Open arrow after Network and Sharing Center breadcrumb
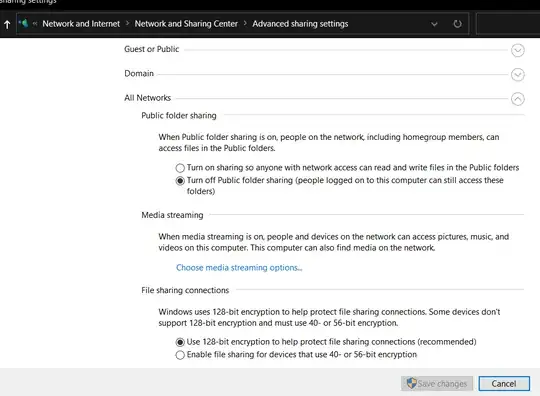The height and width of the screenshot is (396, 540). point(245,23)
